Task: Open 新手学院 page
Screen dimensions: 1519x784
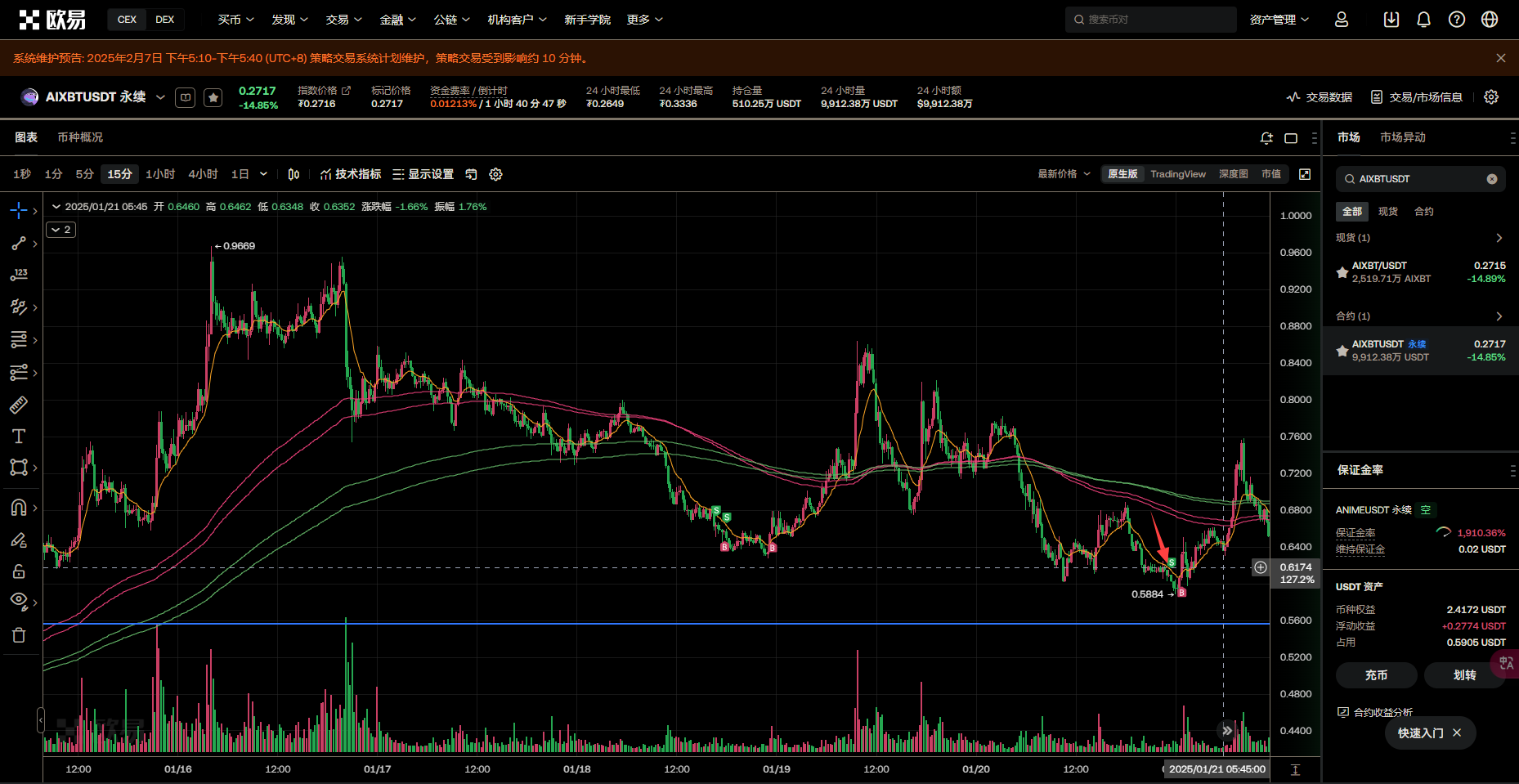Action: point(587,20)
